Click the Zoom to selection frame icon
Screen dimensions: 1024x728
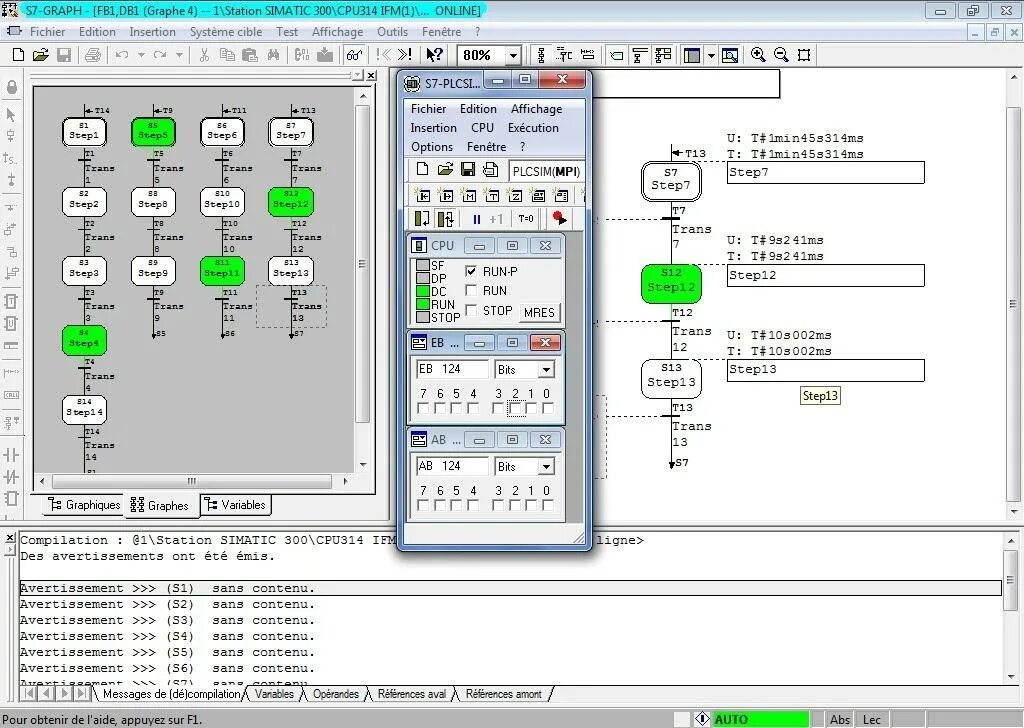coord(804,55)
